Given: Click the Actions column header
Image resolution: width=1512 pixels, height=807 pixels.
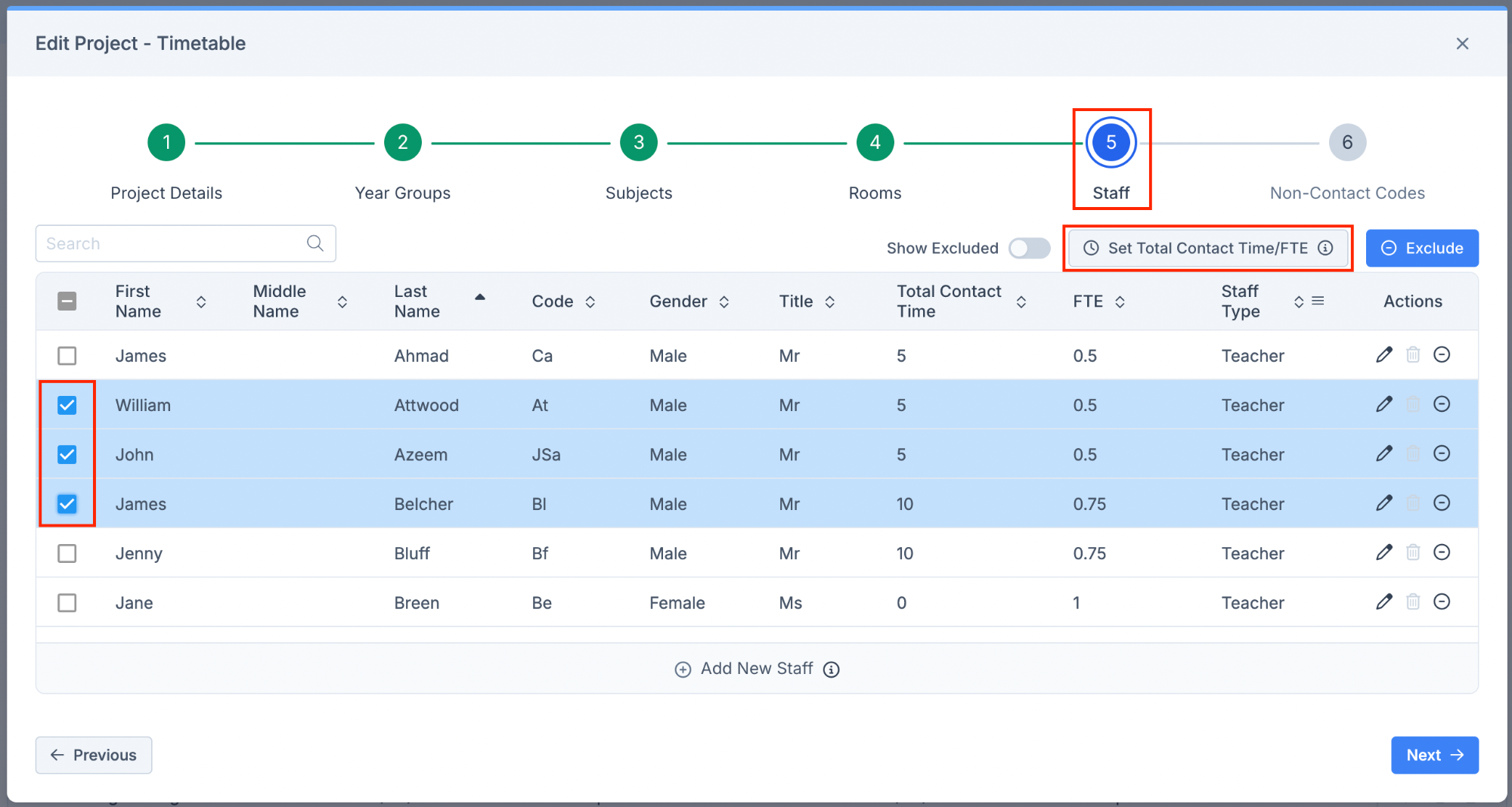Looking at the screenshot, I should (1412, 301).
